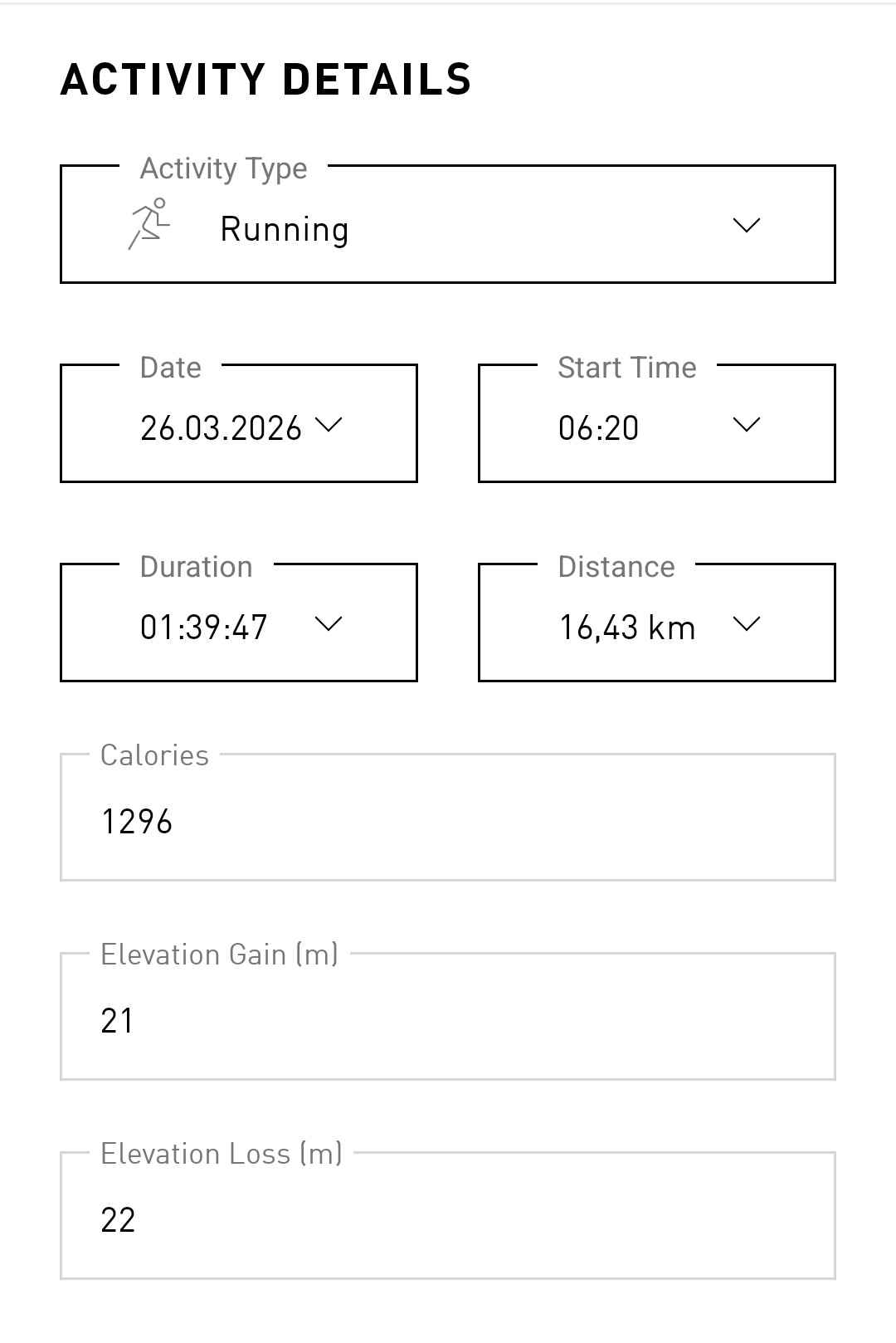Focus the Elevation Gain input field
The height and width of the screenshot is (1343, 896).
tap(448, 1016)
